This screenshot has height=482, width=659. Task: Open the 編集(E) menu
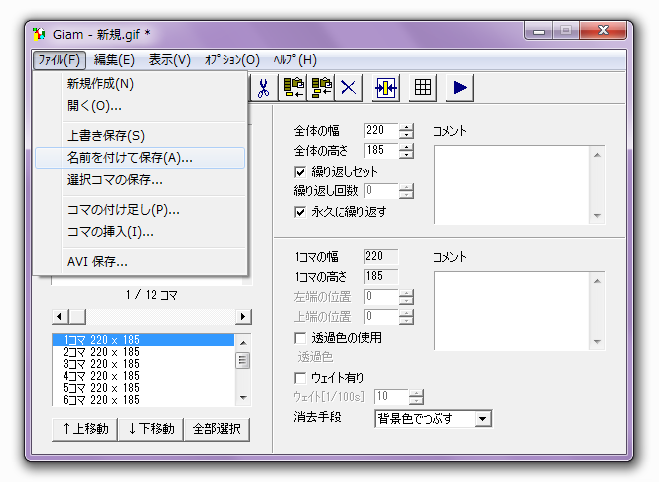114,60
